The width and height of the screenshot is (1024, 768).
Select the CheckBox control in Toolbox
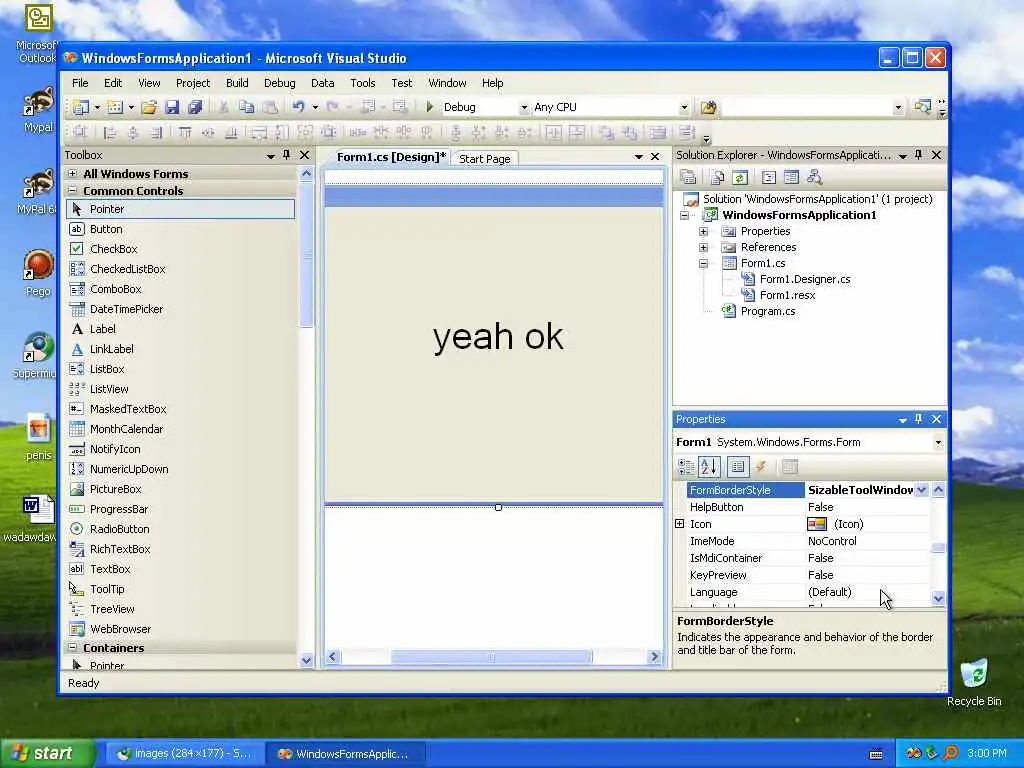(x=180, y=249)
